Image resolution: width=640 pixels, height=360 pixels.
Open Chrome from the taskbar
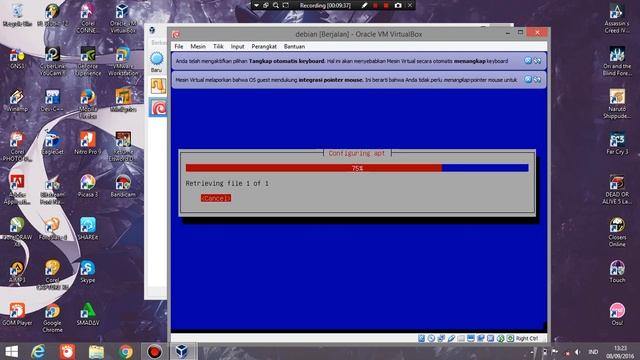pos(126,351)
